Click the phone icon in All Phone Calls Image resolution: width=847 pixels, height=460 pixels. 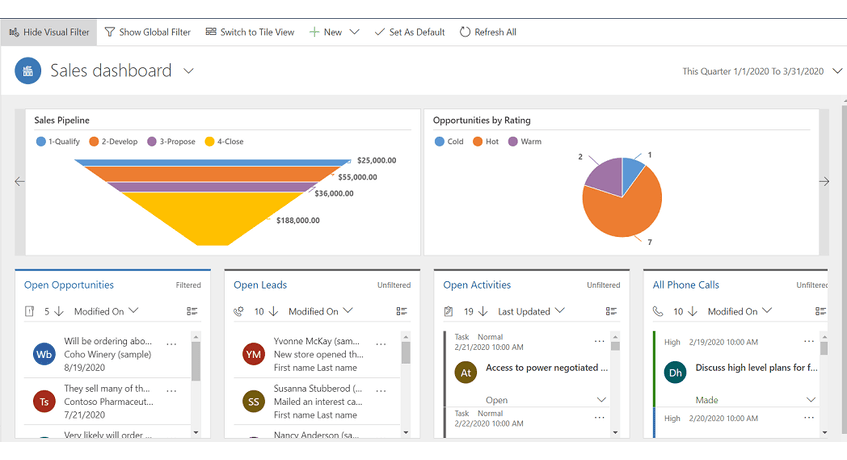[658, 311]
